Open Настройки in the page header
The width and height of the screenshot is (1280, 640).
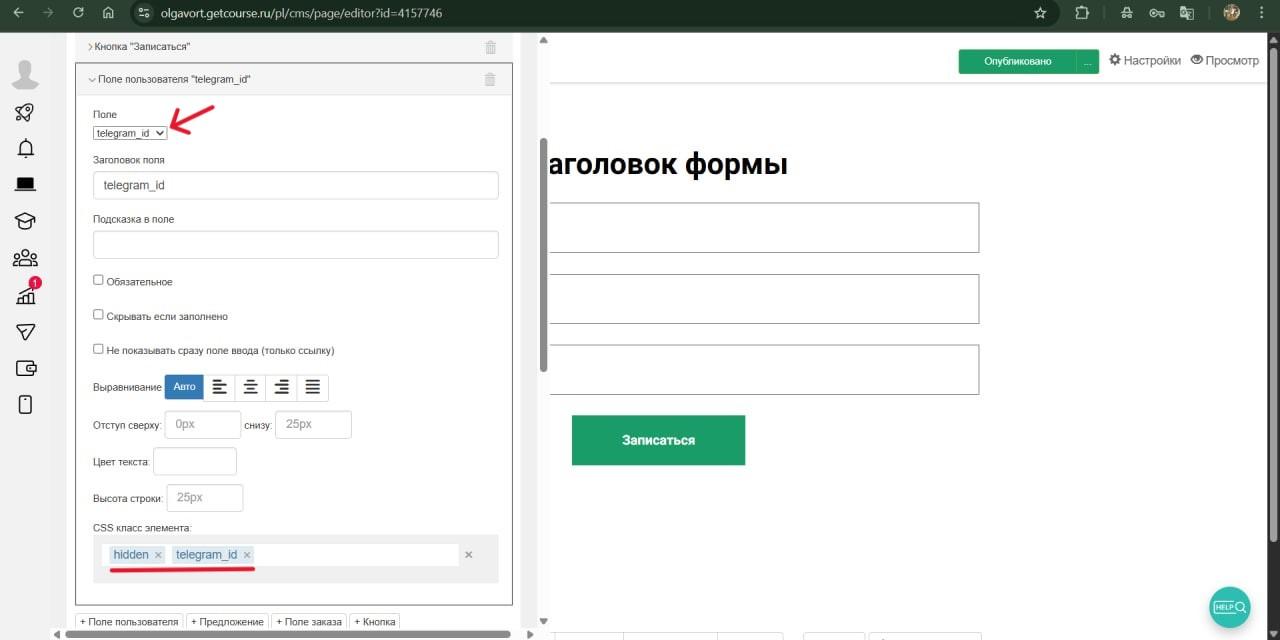[1145, 61]
